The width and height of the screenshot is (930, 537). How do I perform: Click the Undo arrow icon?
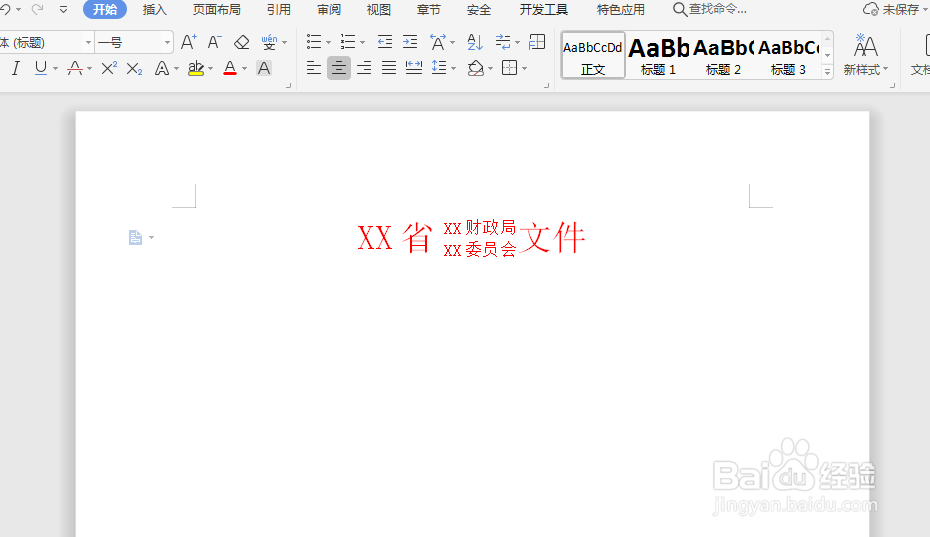[5, 9]
